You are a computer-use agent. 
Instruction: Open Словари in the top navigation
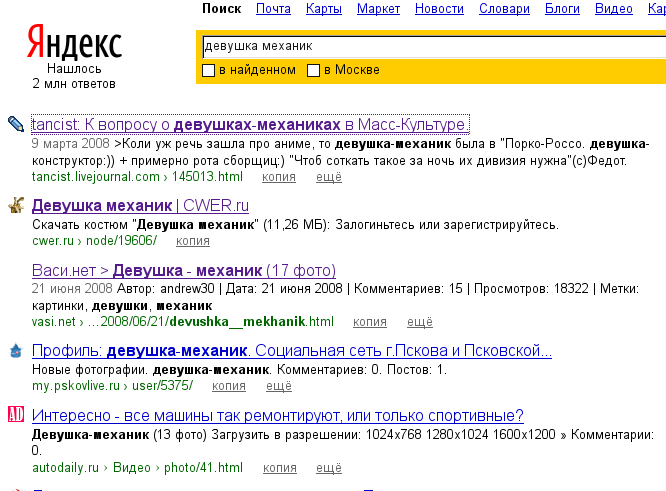pos(504,8)
